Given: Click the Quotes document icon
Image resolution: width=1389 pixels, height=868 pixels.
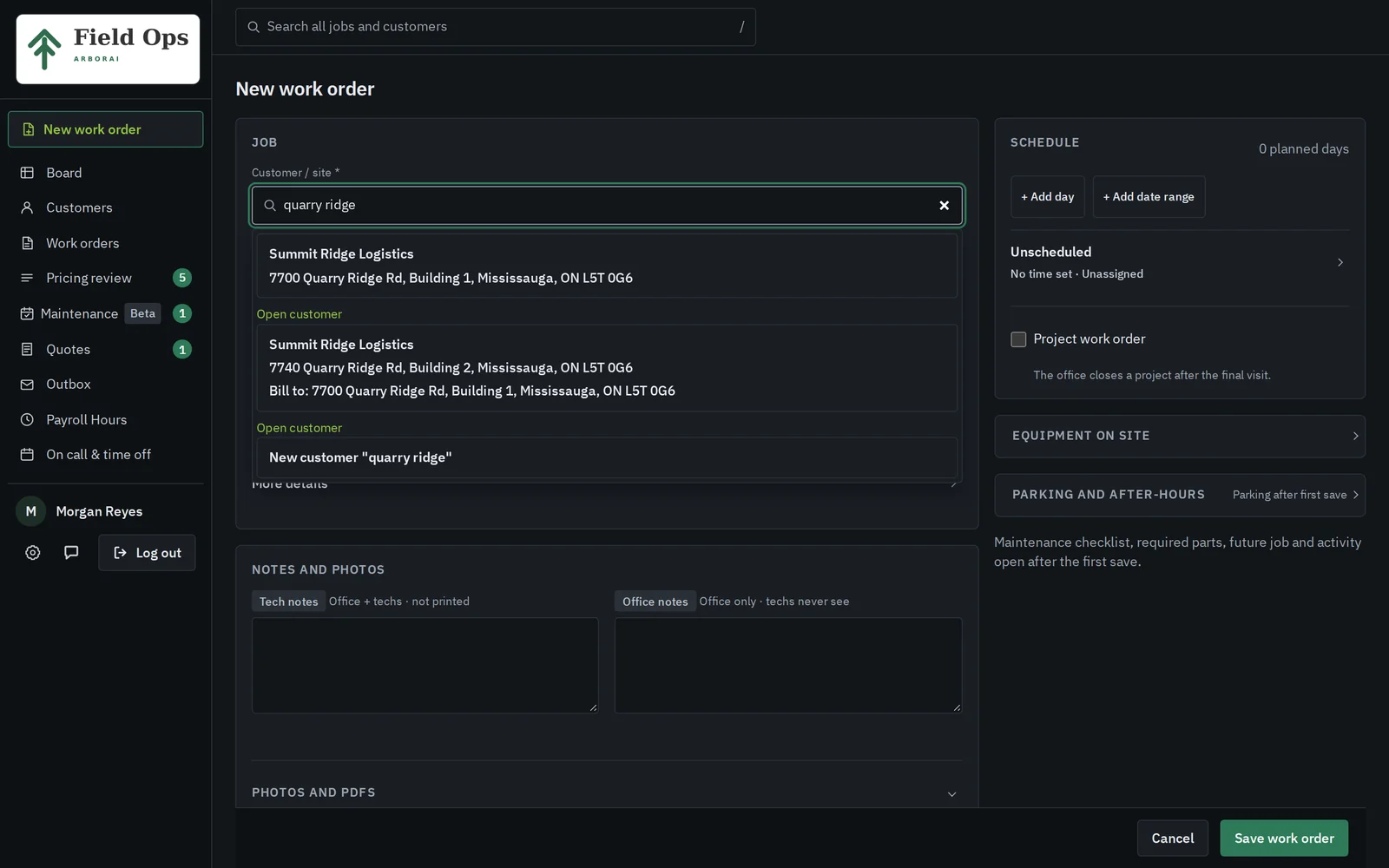Looking at the screenshot, I should click(x=27, y=349).
